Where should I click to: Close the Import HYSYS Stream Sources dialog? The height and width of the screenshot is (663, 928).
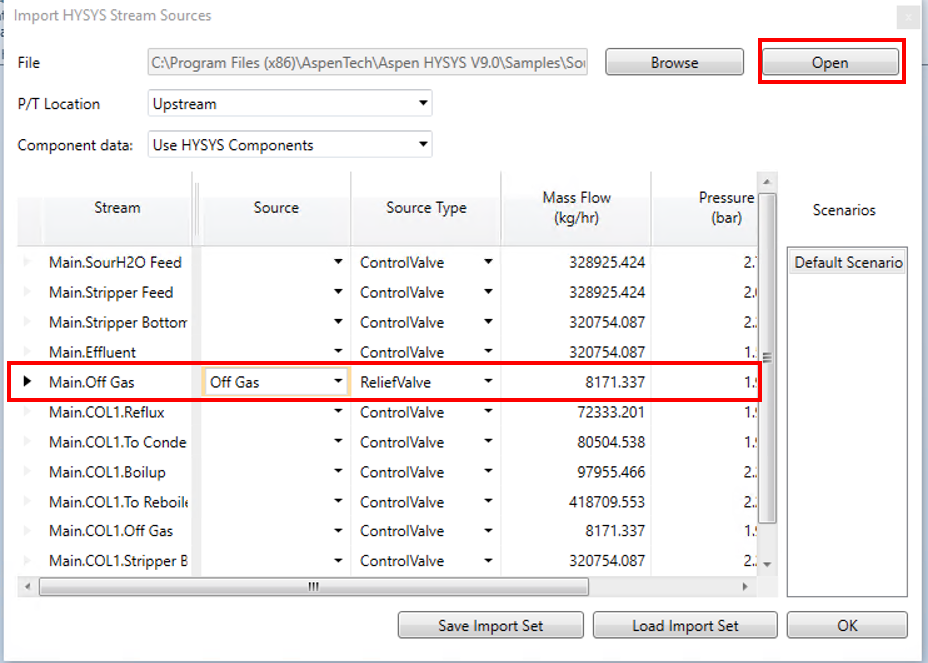coord(909,16)
